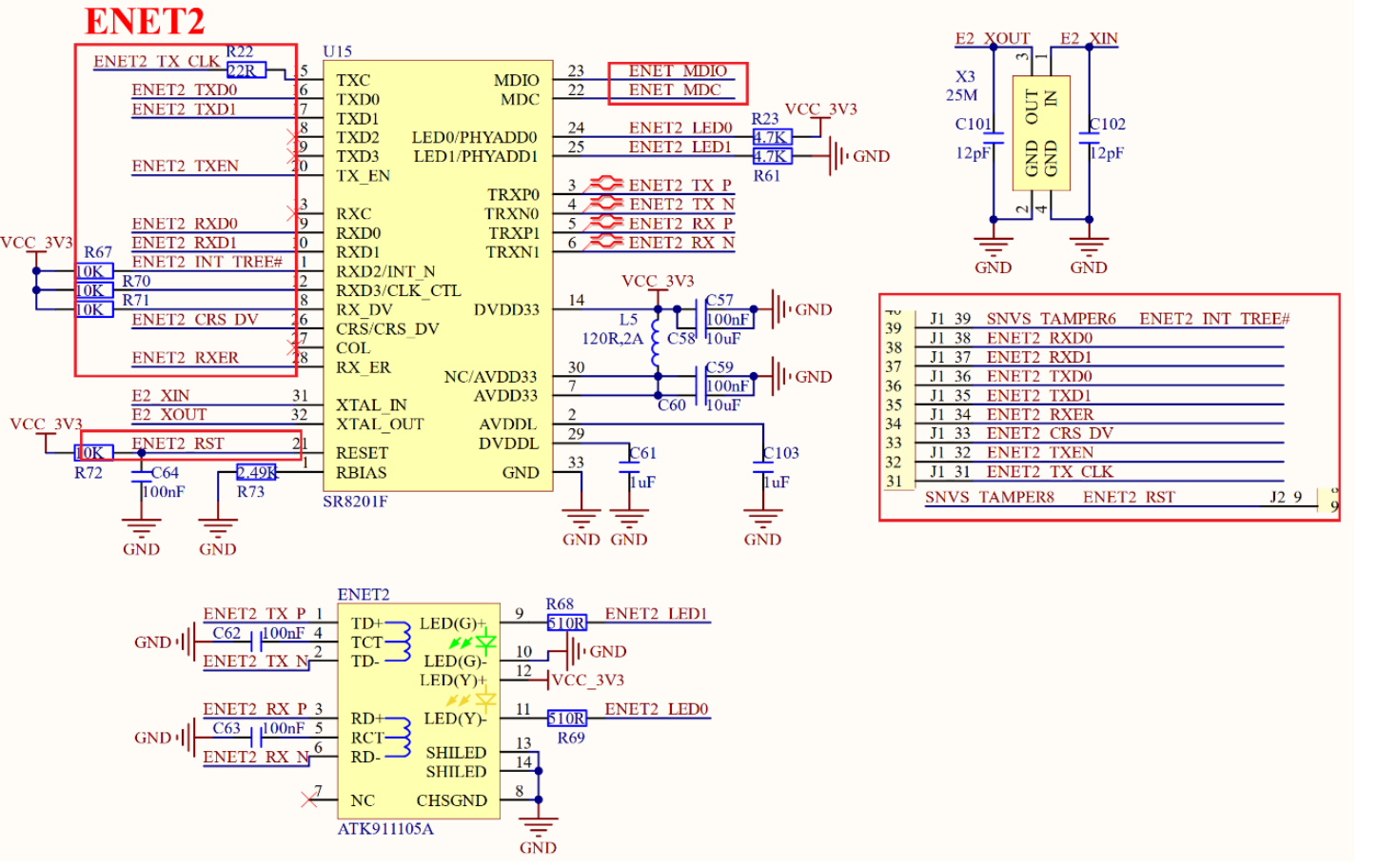Select capacitor C63 100nF
The width and height of the screenshot is (1378, 868).
(255, 738)
